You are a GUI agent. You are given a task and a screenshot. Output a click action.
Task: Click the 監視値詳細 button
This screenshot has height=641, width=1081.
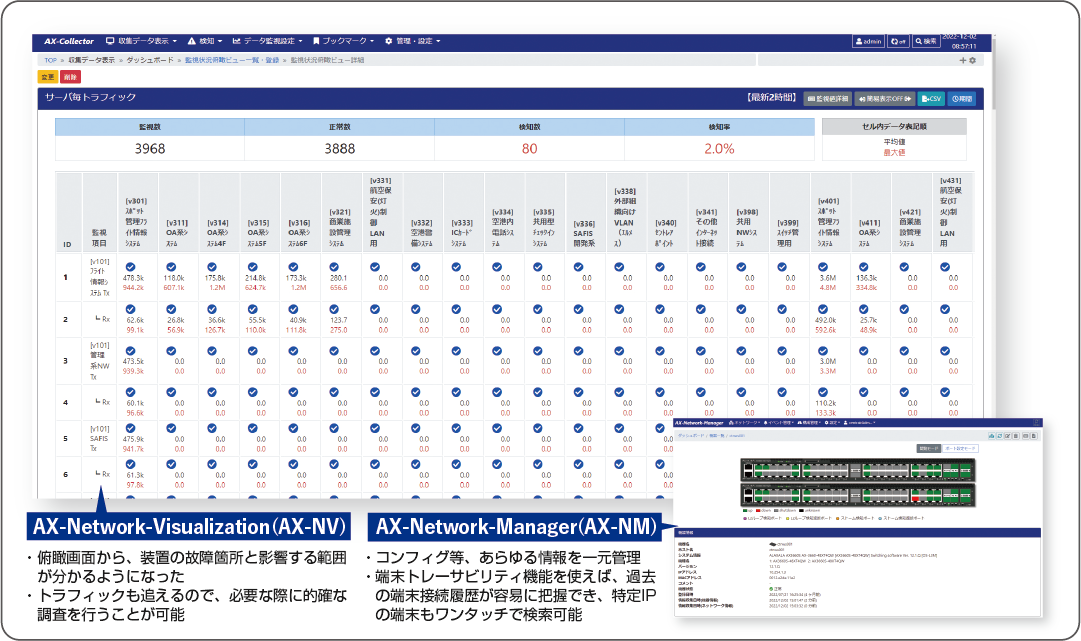(828, 99)
